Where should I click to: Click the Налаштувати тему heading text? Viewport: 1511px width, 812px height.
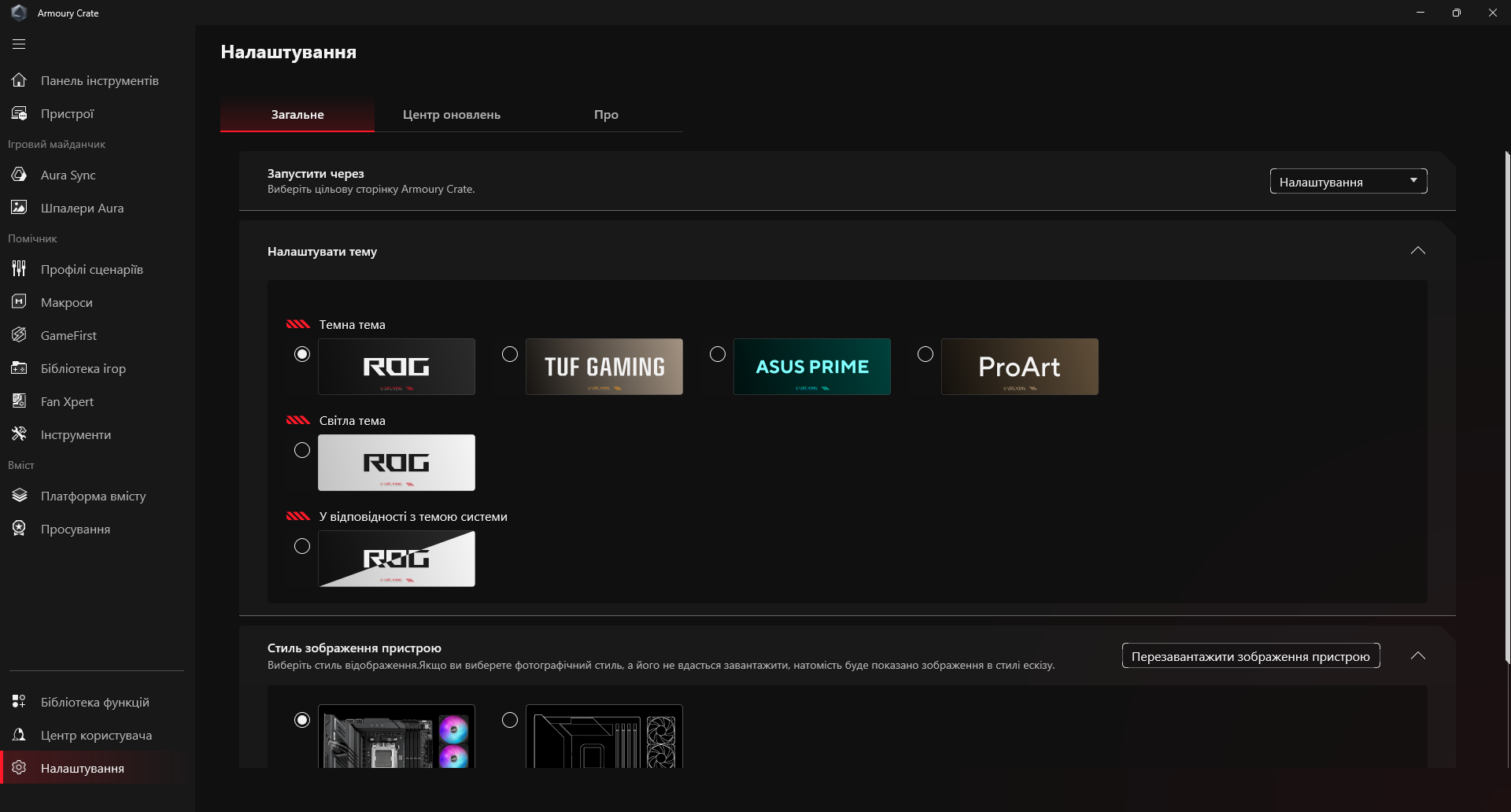click(322, 252)
